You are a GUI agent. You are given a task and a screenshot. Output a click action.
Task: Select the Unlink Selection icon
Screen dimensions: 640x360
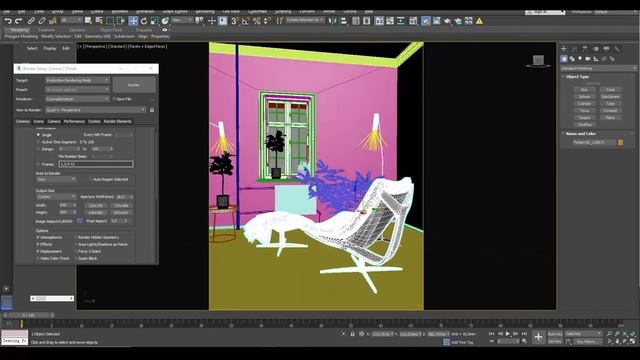click(x=42, y=21)
